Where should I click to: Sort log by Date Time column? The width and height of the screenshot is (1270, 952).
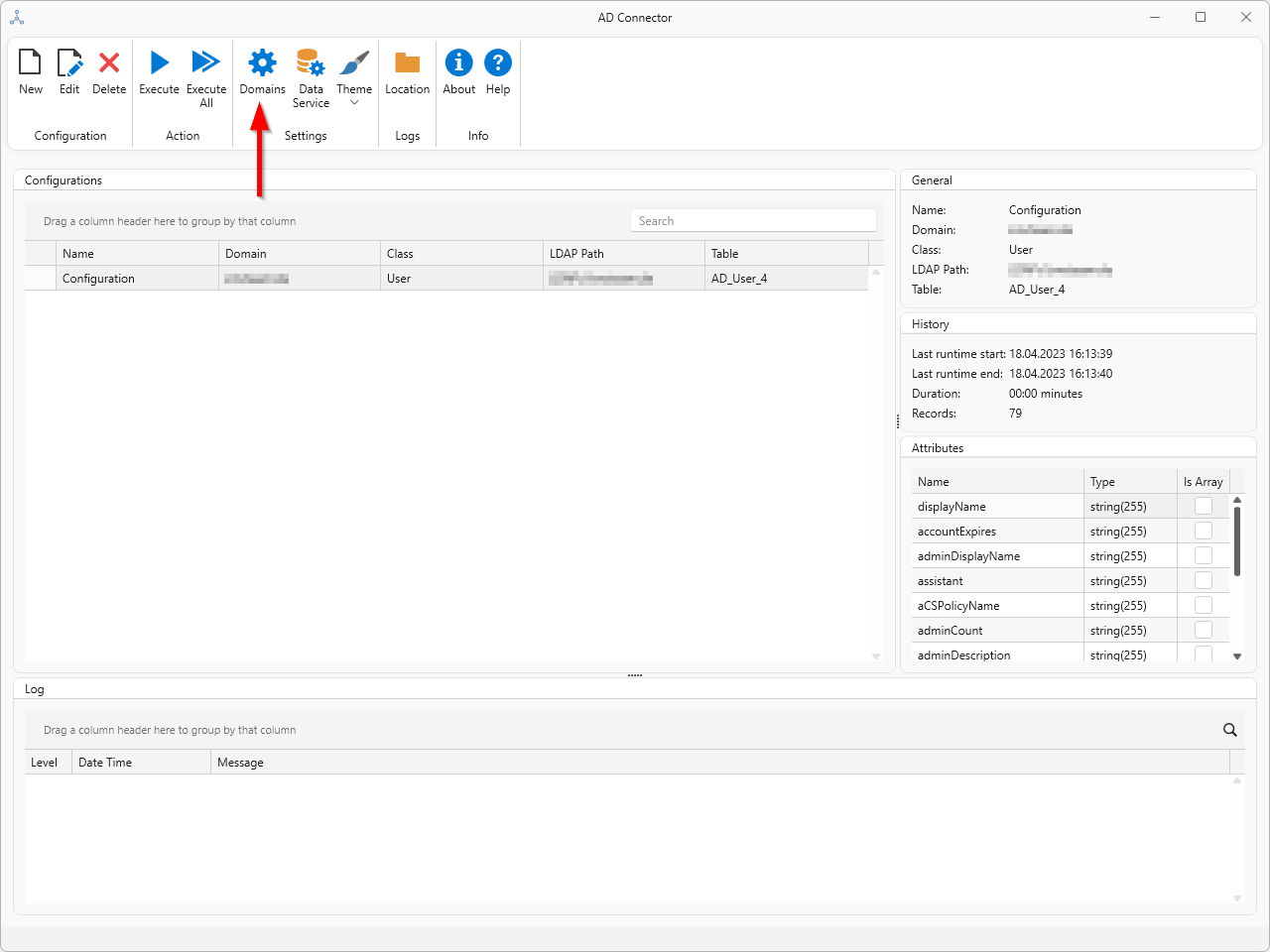(x=141, y=763)
